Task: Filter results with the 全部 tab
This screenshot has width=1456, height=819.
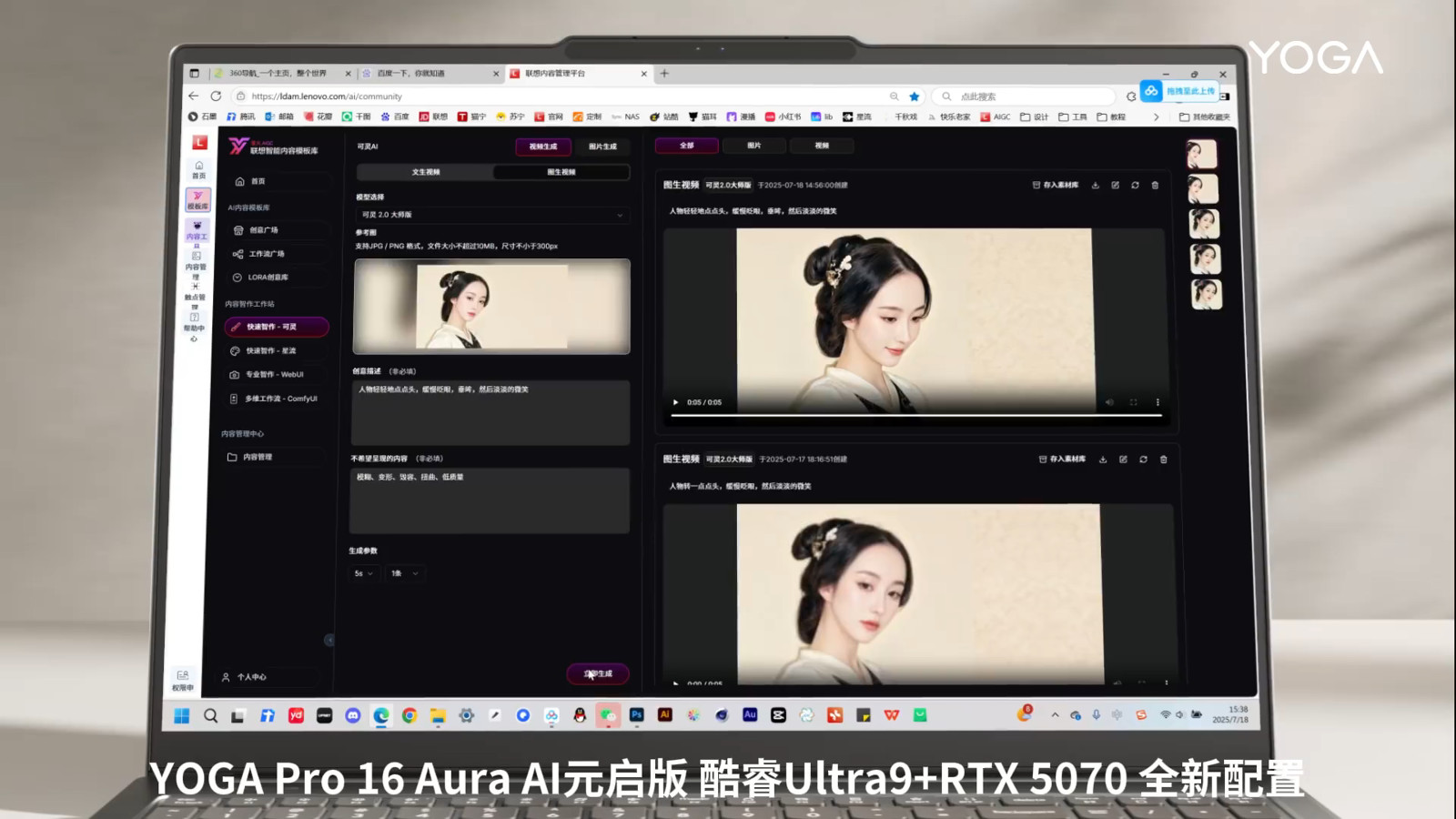Action: (687, 146)
